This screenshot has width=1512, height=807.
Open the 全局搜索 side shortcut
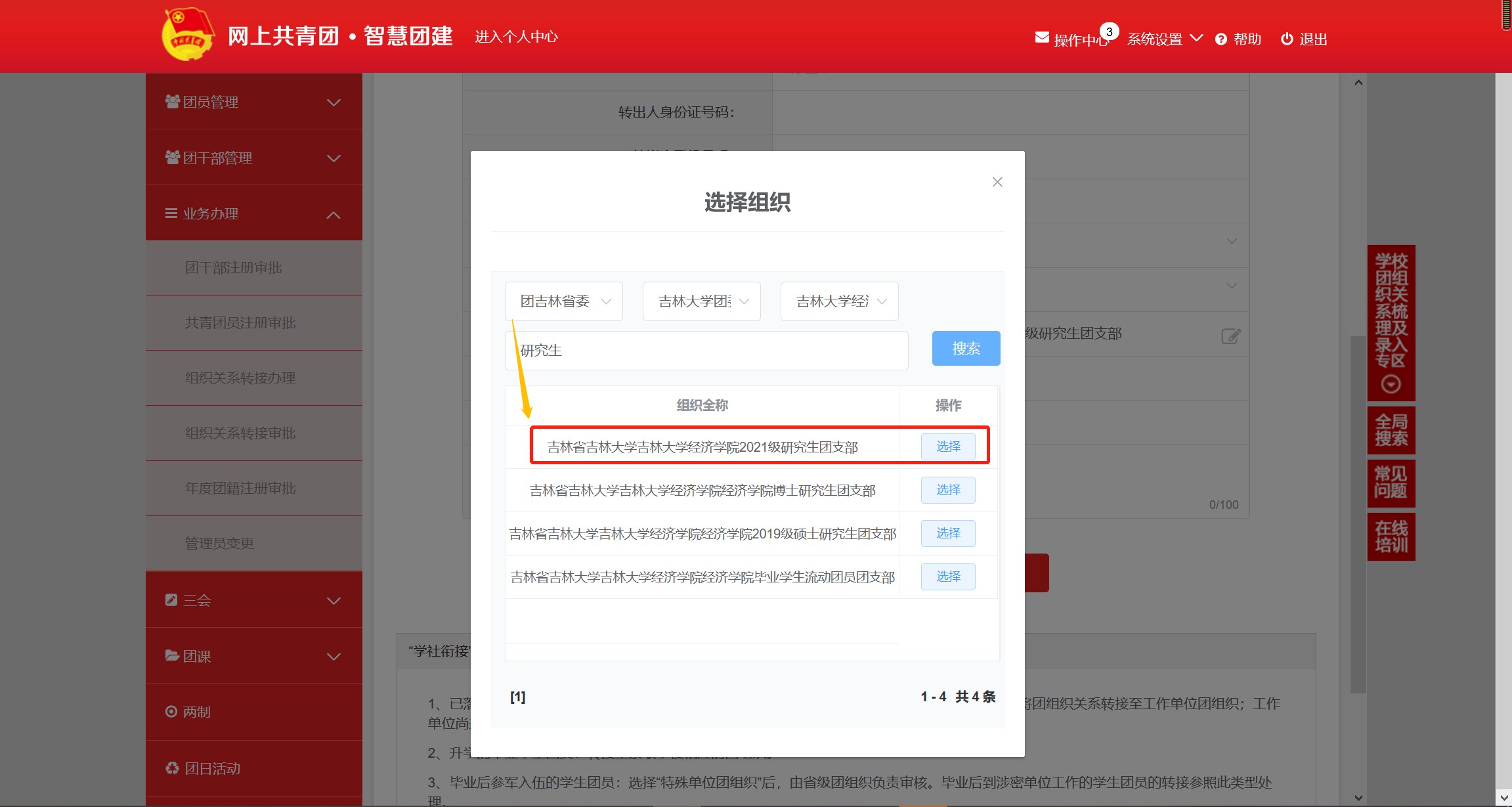[x=1391, y=431]
